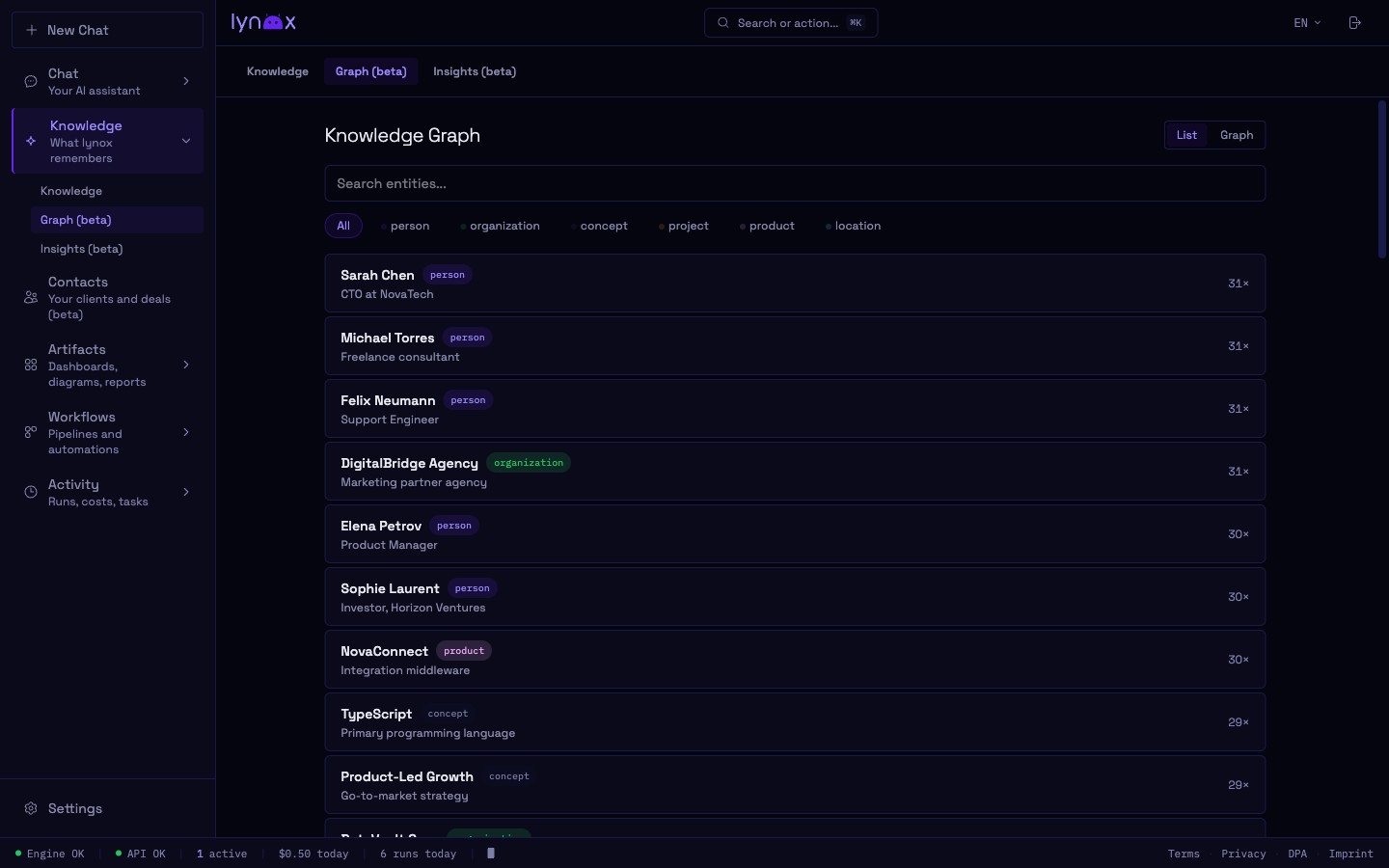Screen dimensions: 1389x868
Task: Switch to the Knowledge top tab
Action: click(278, 71)
